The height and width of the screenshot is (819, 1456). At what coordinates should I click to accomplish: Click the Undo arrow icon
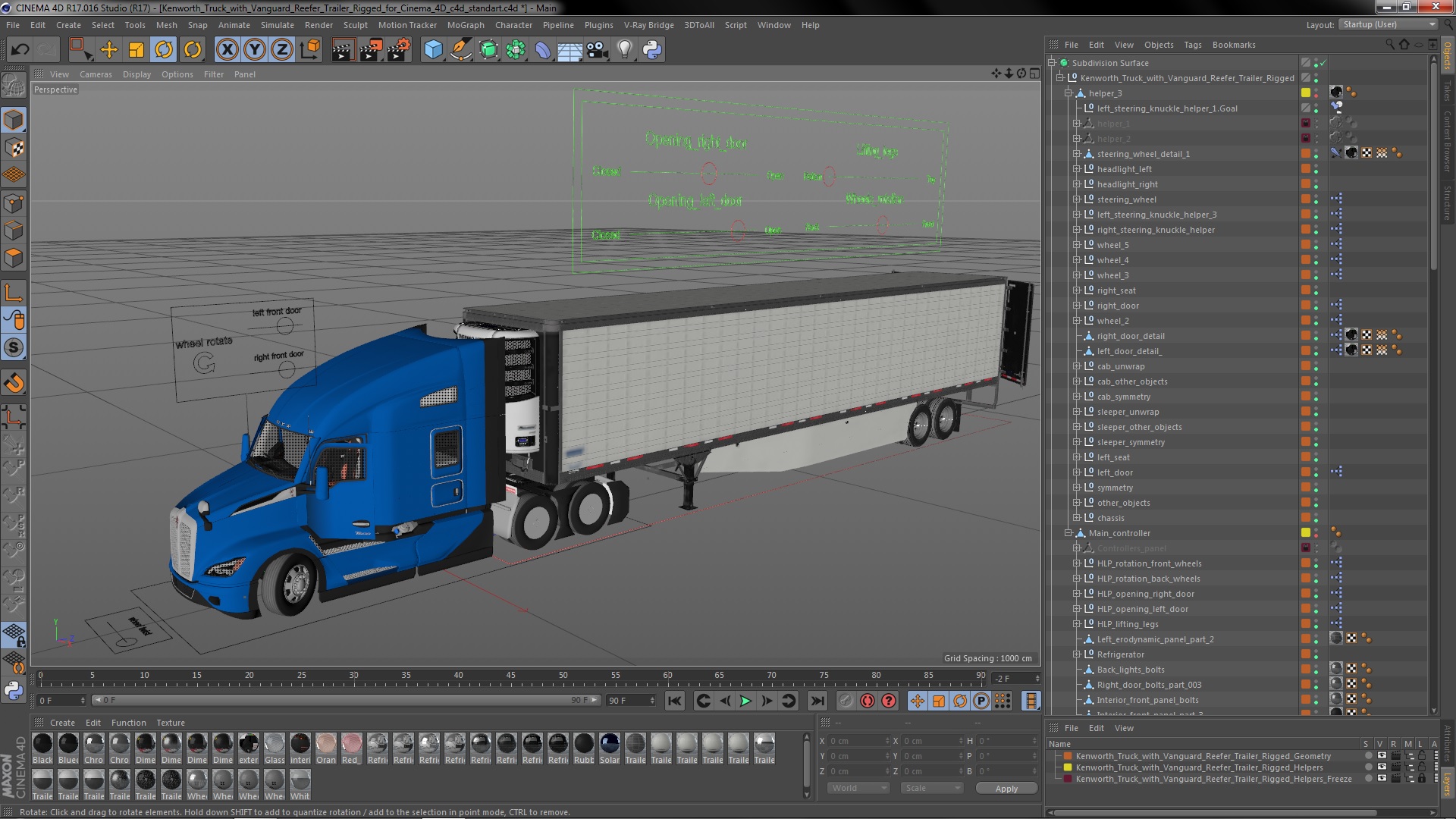(20, 50)
